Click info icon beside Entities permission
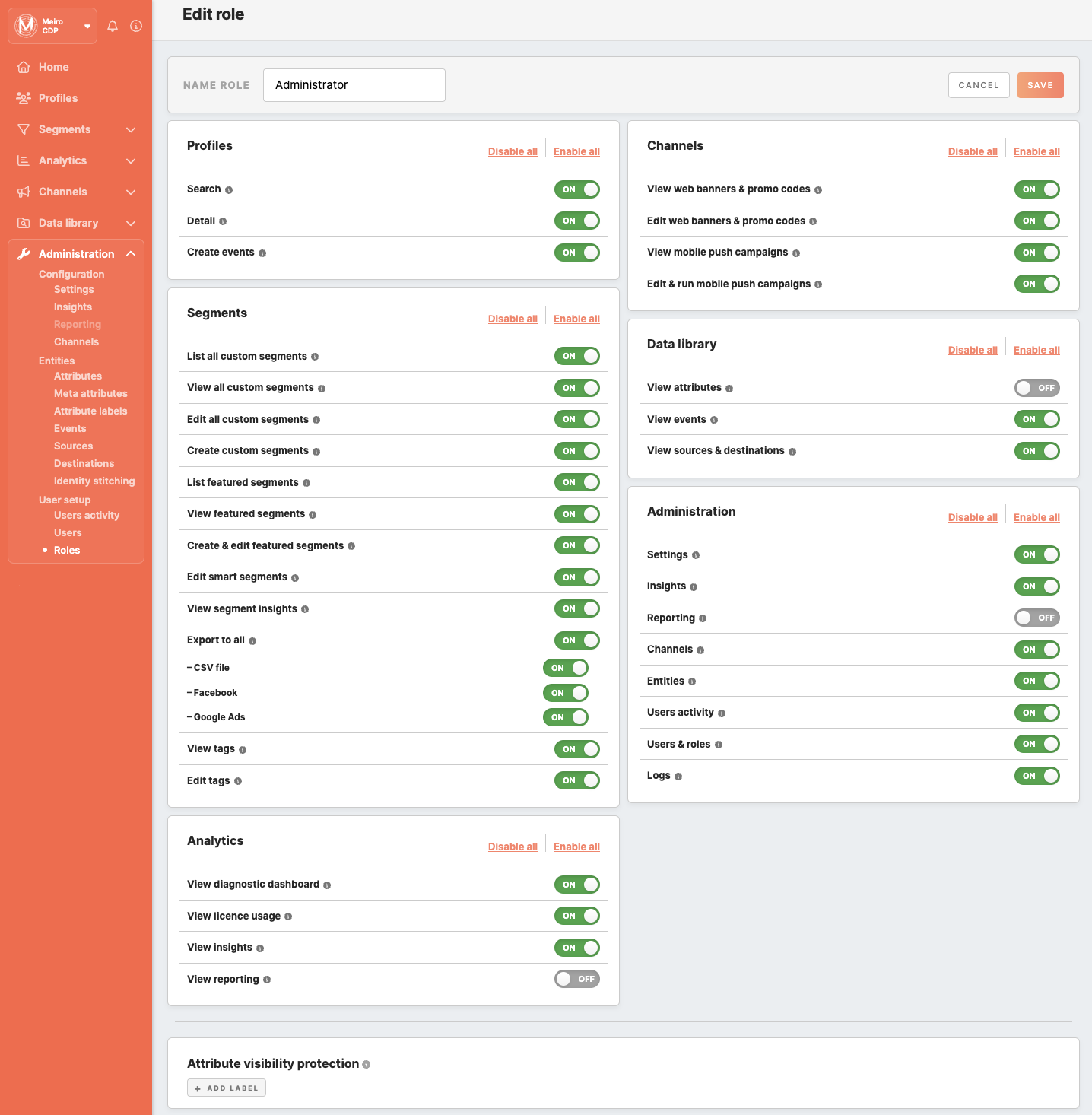This screenshot has height=1115, width=1092. pyautogui.click(x=692, y=681)
